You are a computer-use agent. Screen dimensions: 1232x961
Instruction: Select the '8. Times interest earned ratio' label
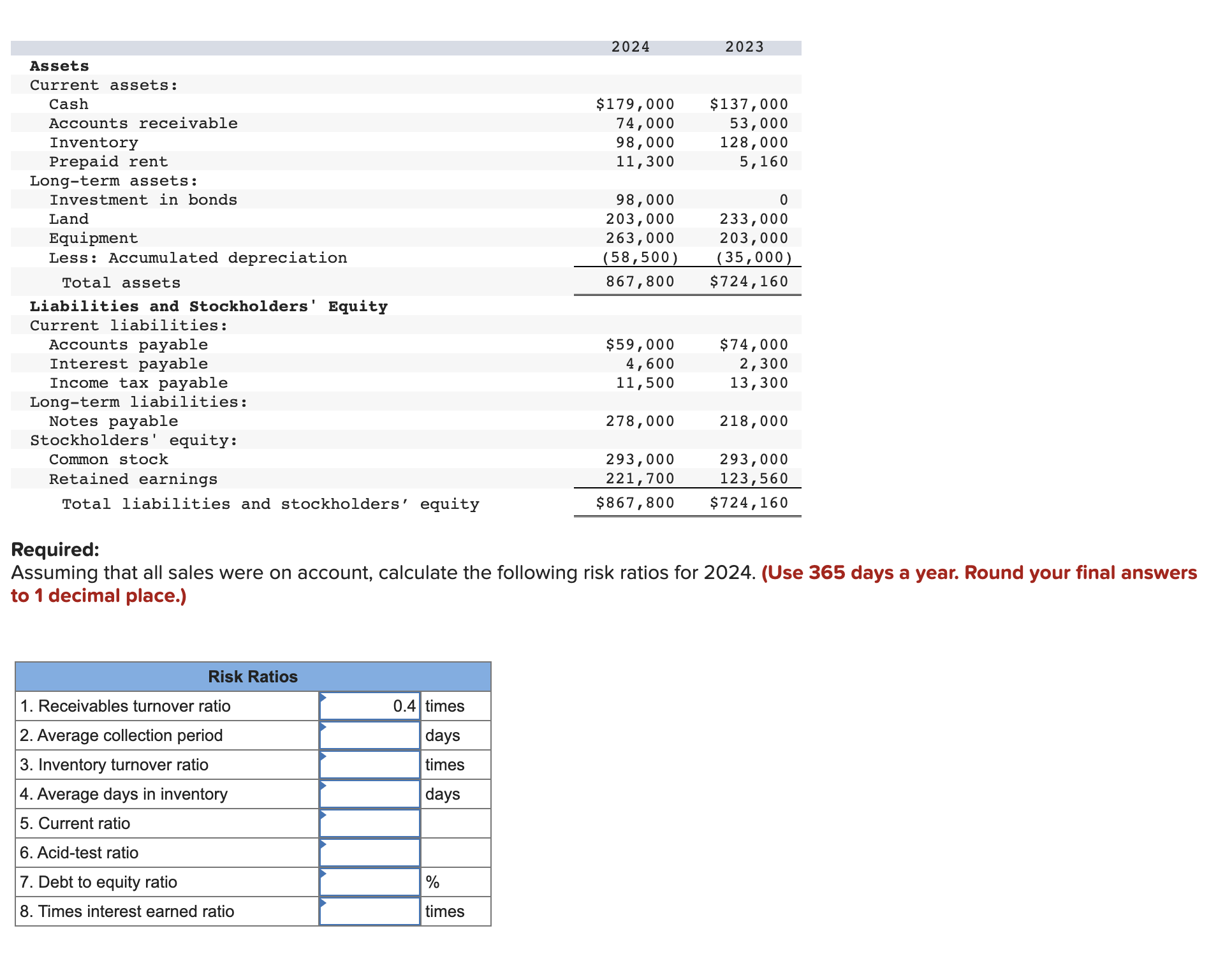point(127,911)
